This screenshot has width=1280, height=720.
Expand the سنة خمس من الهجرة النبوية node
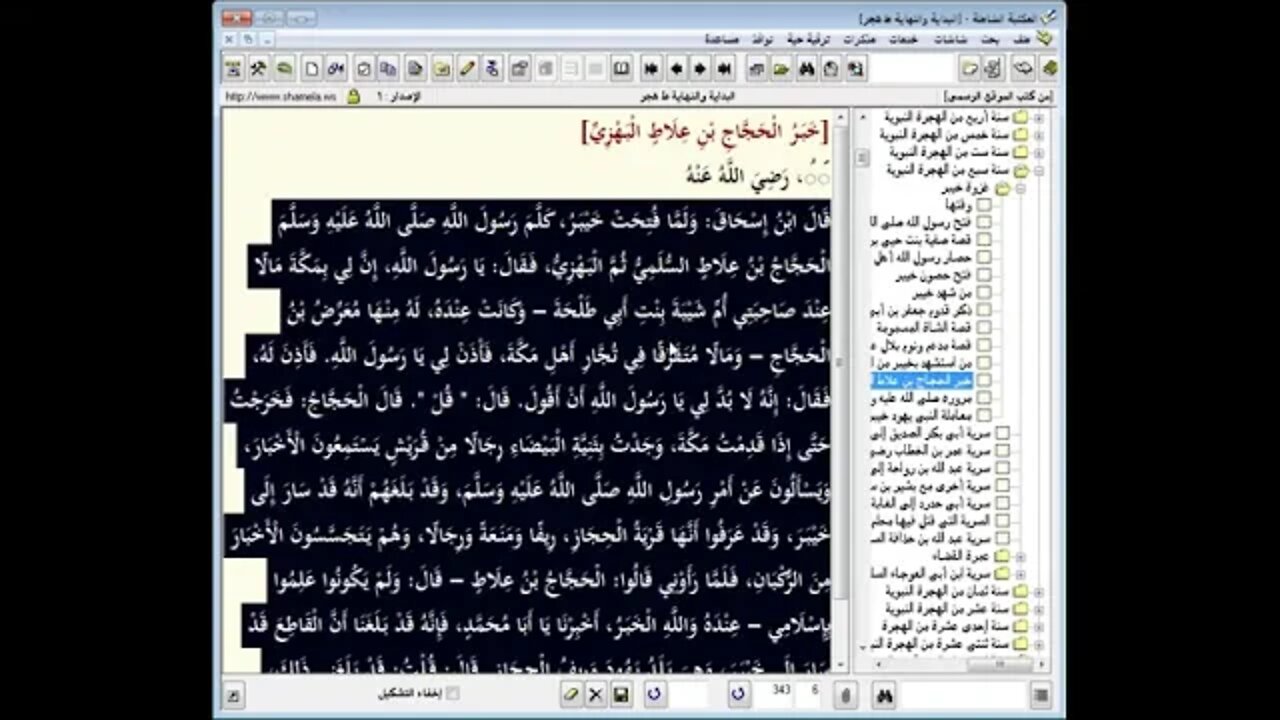point(1039,134)
